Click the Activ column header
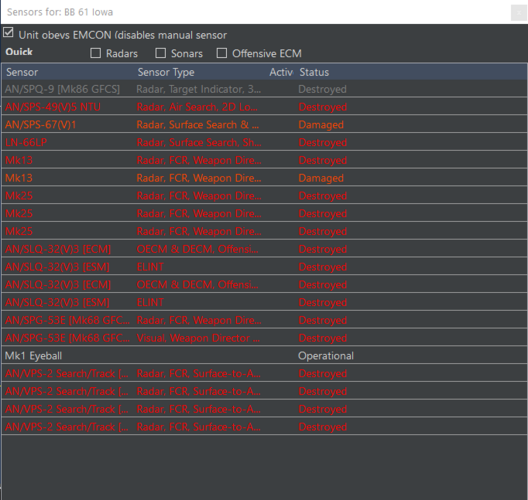The height and width of the screenshot is (500, 528). pos(281,72)
